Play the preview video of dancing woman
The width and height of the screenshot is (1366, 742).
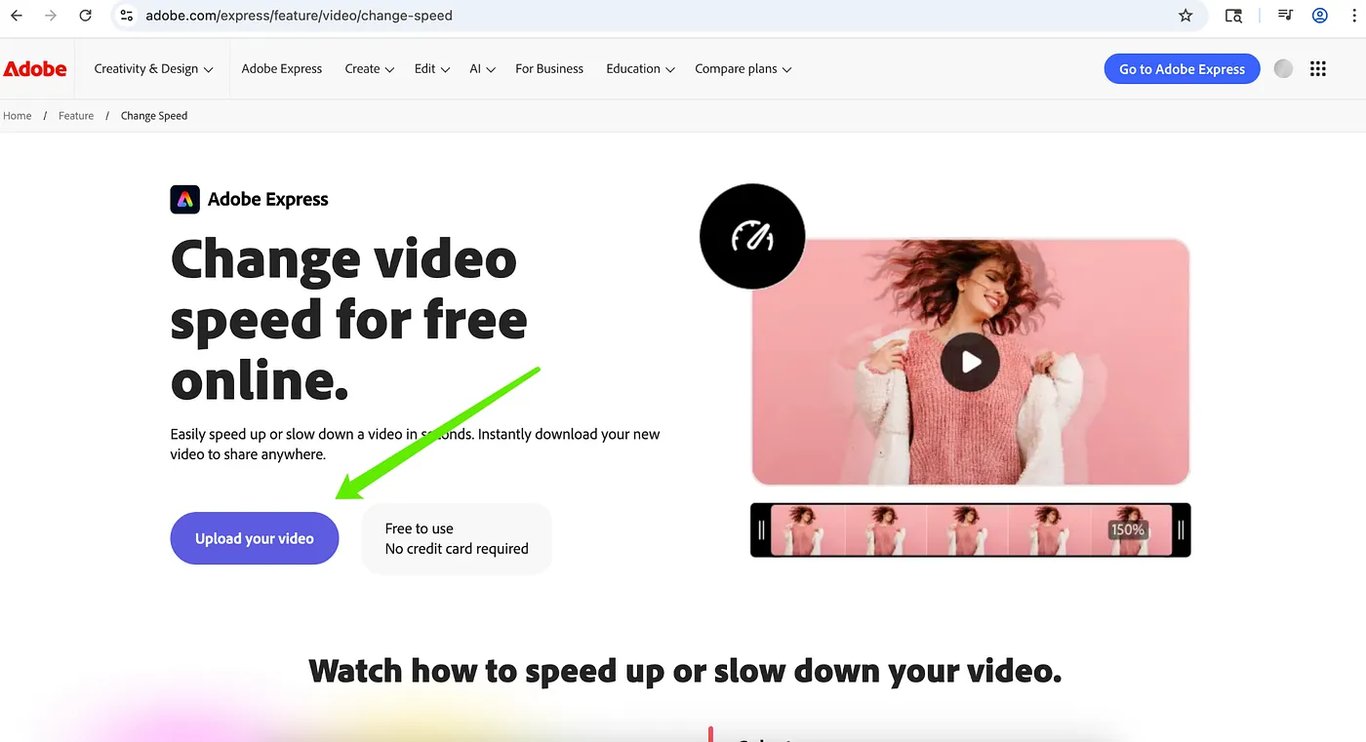pyautogui.click(x=970, y=361)
